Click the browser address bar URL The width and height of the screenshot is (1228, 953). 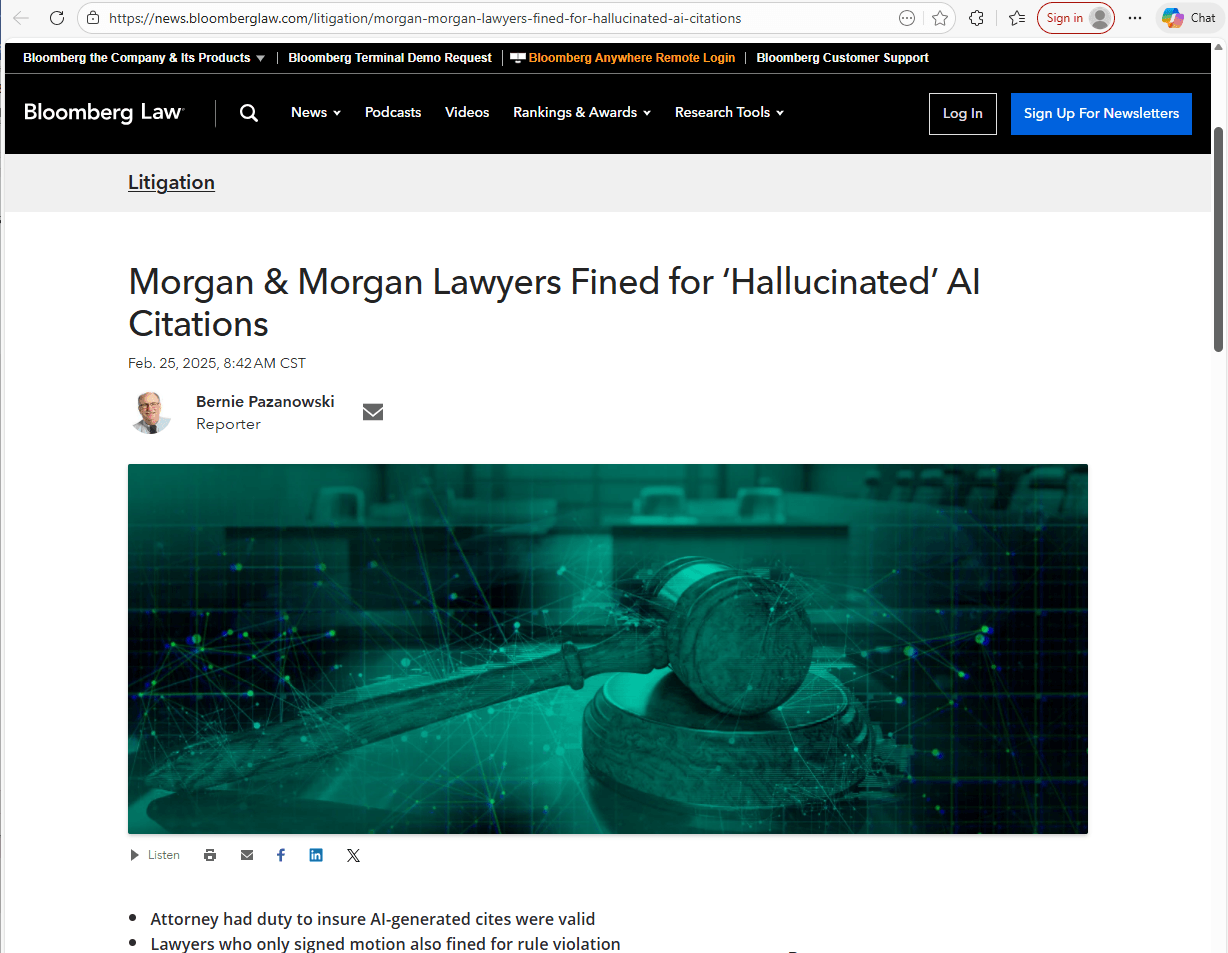(x=425, y=18)
